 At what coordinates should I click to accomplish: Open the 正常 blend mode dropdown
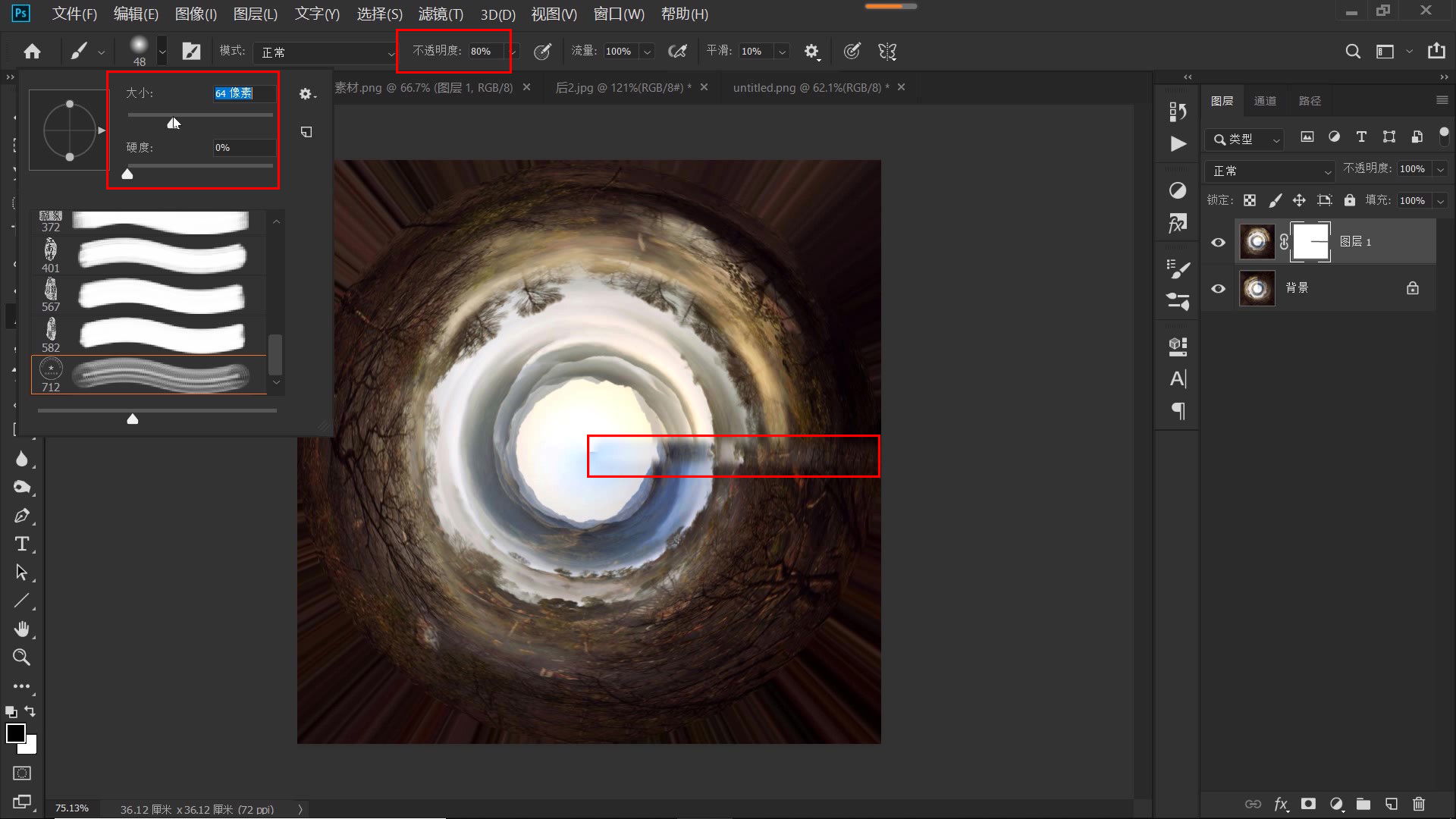pyautogui.click(x=1270, y=171)
